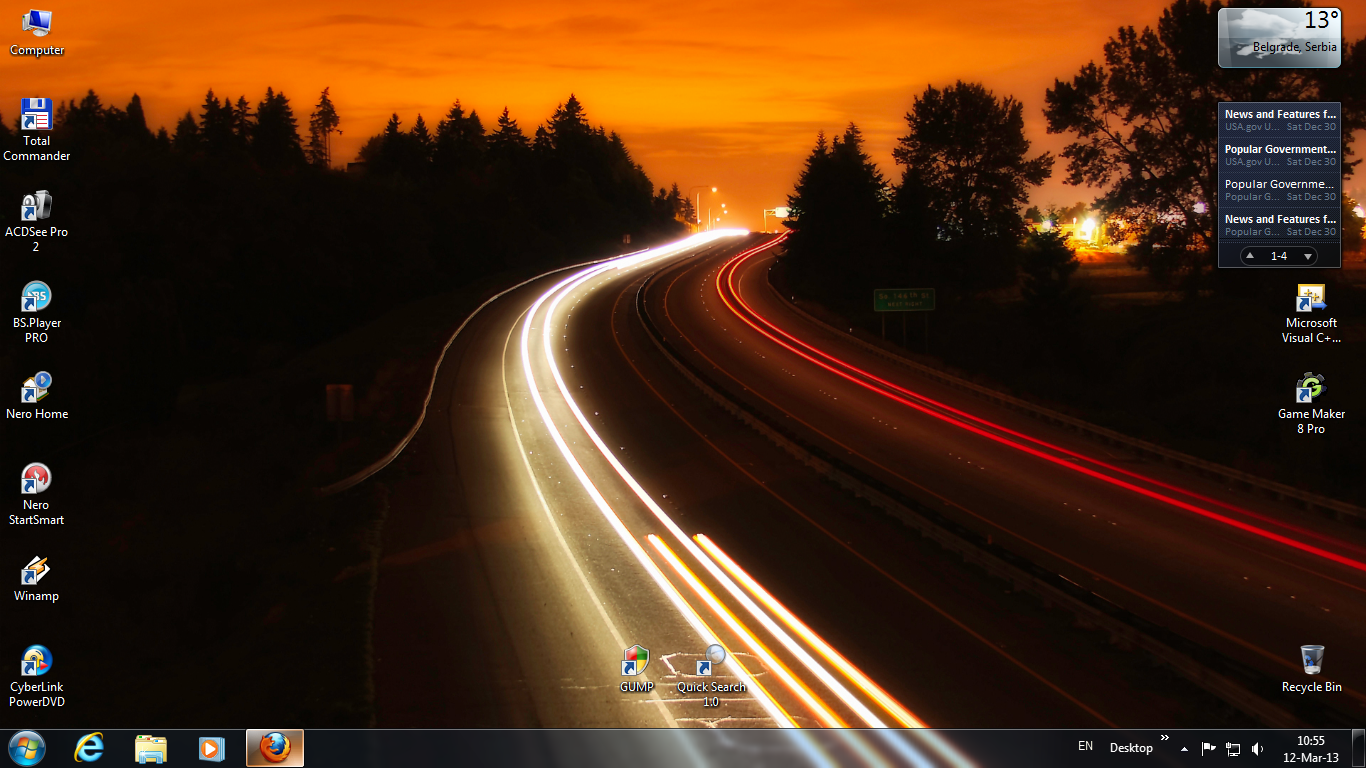Open the Windows Start menu
This screenshot has width=1366, height=768.
27,748
